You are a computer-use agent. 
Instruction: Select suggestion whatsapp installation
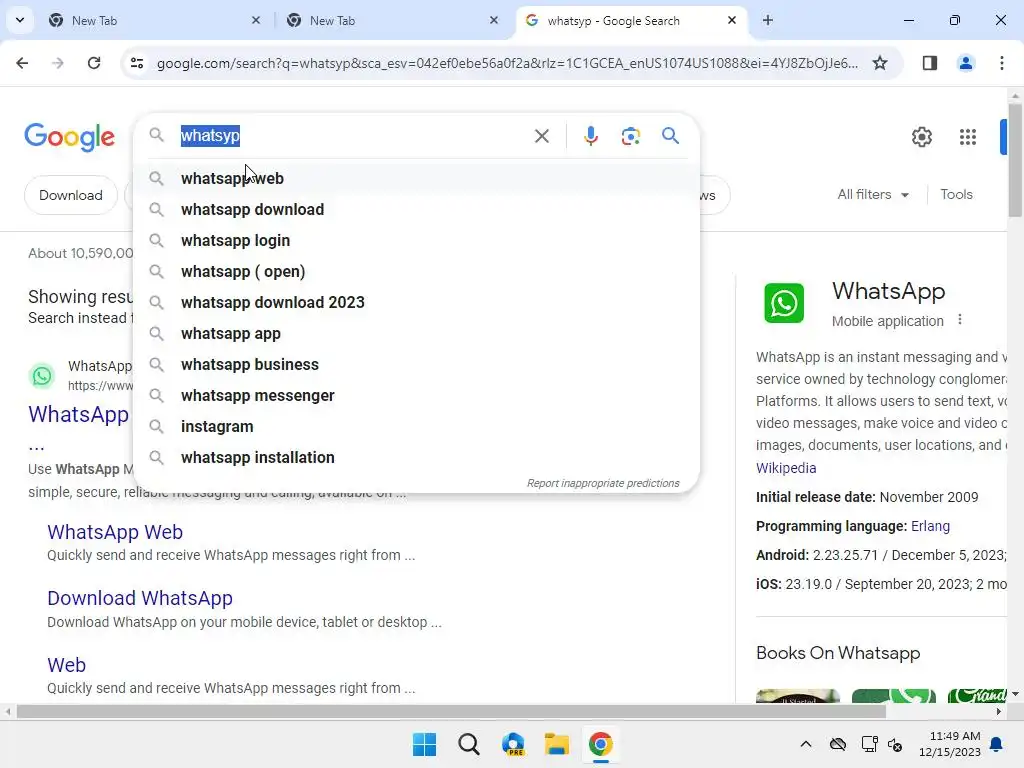(416, 458)
